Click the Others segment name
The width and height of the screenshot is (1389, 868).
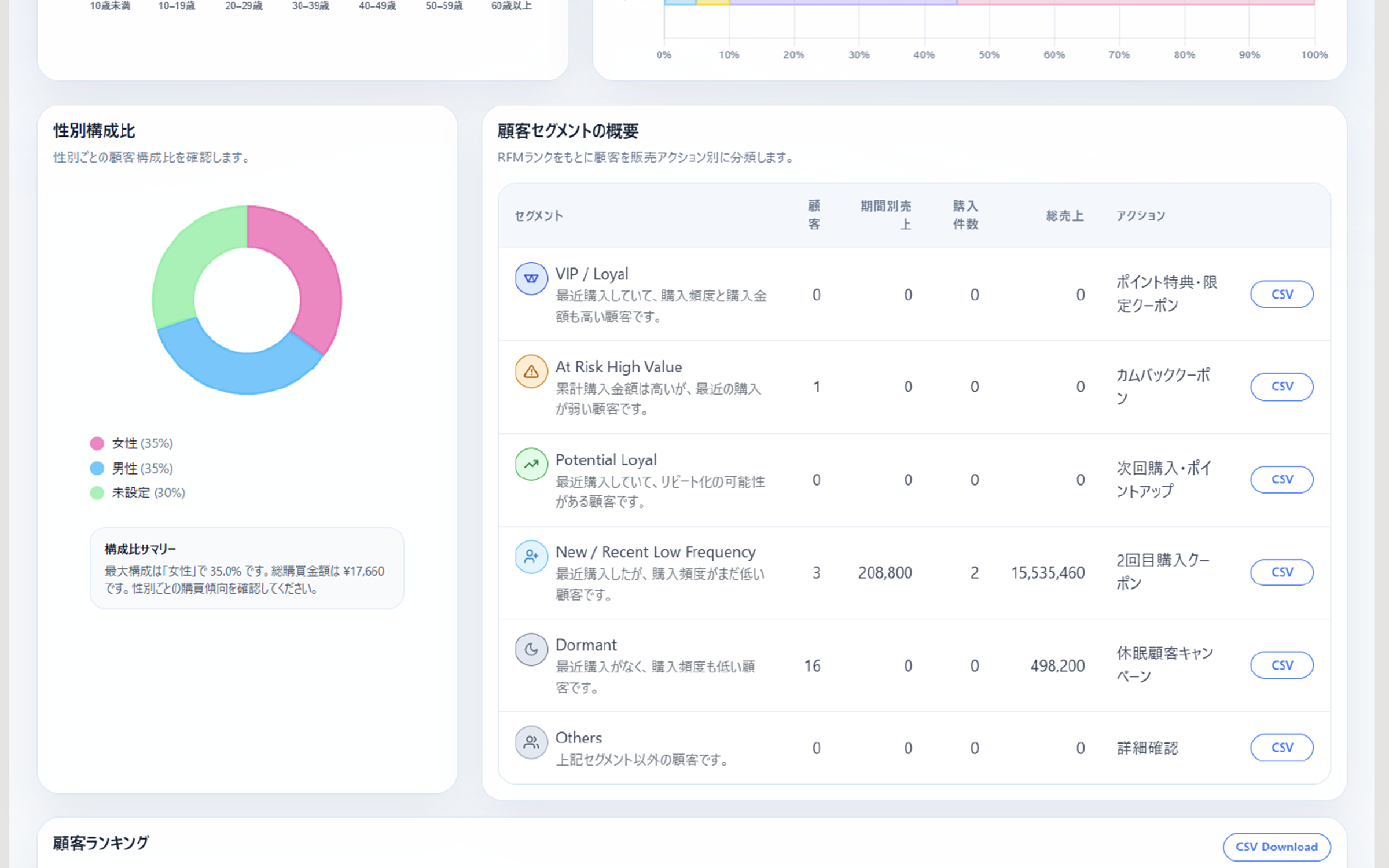[579, 738]
